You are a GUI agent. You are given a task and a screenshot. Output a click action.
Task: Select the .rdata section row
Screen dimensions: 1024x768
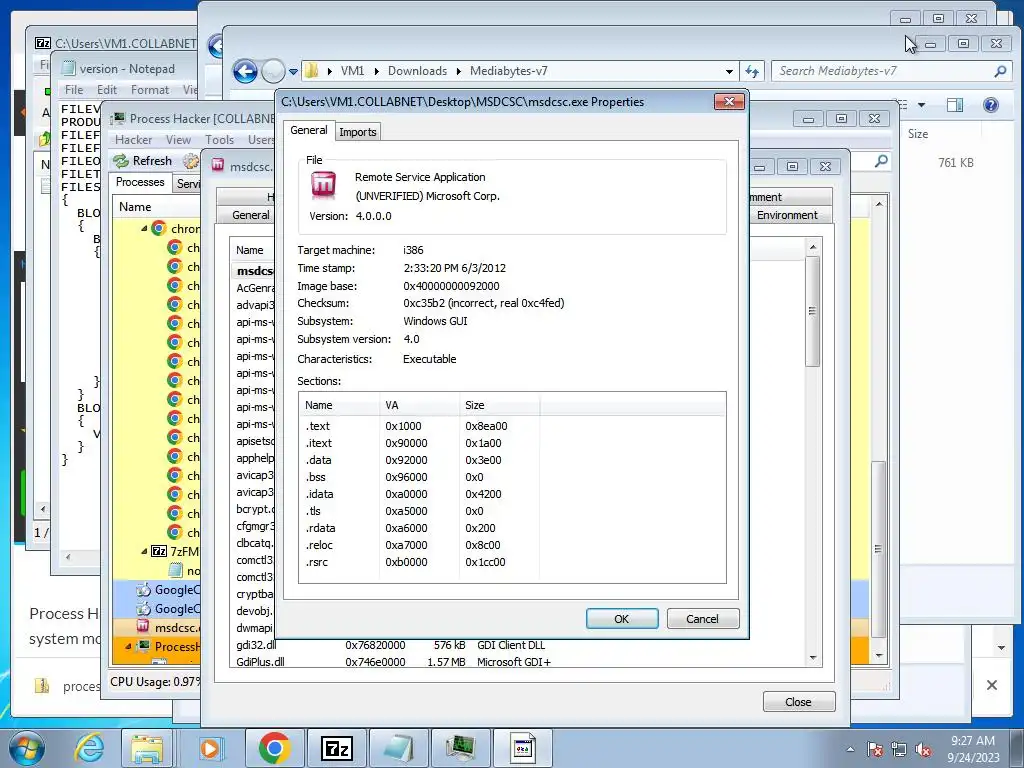click(x=512, y=528)
